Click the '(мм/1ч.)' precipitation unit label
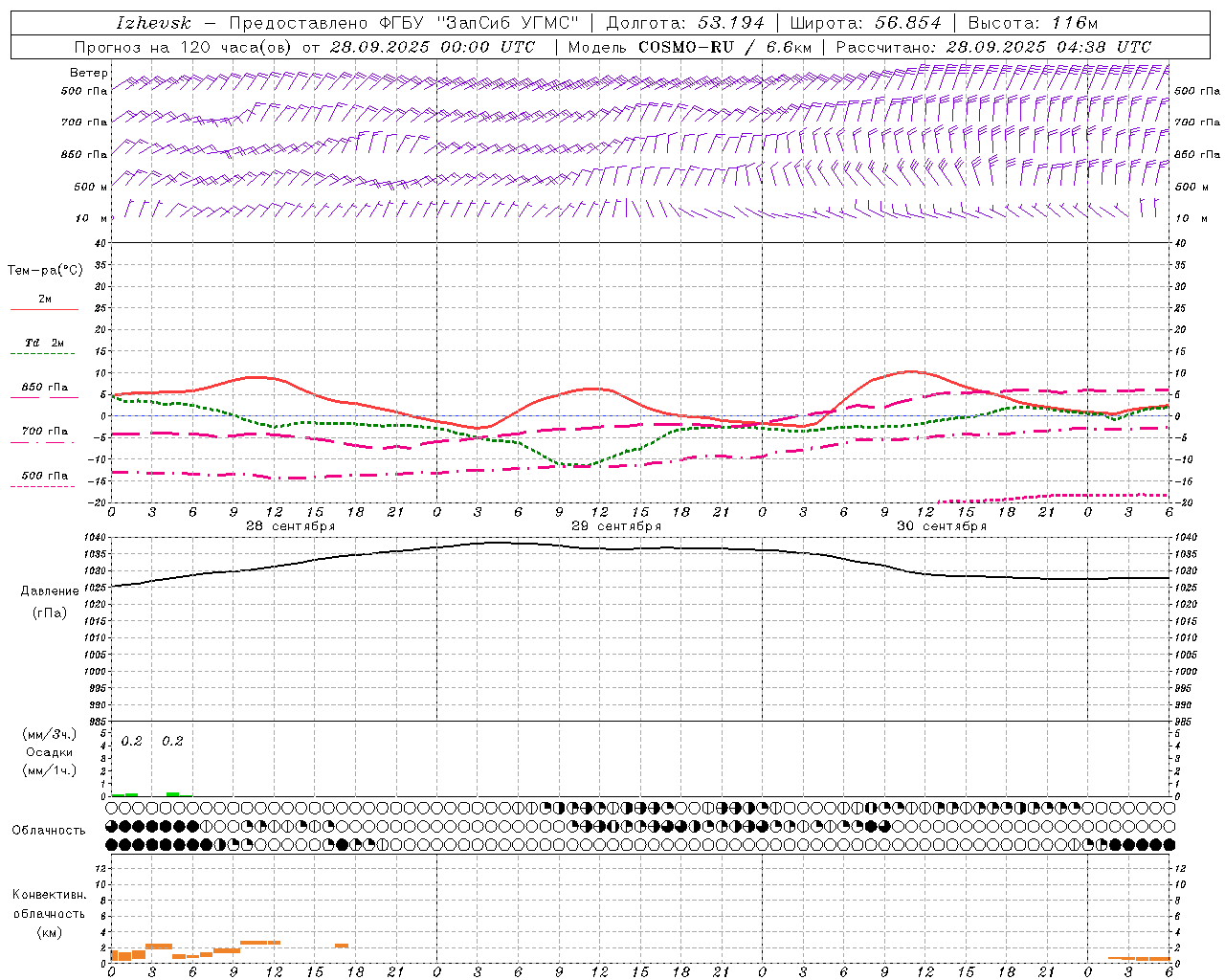The width and height of the screenshot is (1225, 980). 50,770
